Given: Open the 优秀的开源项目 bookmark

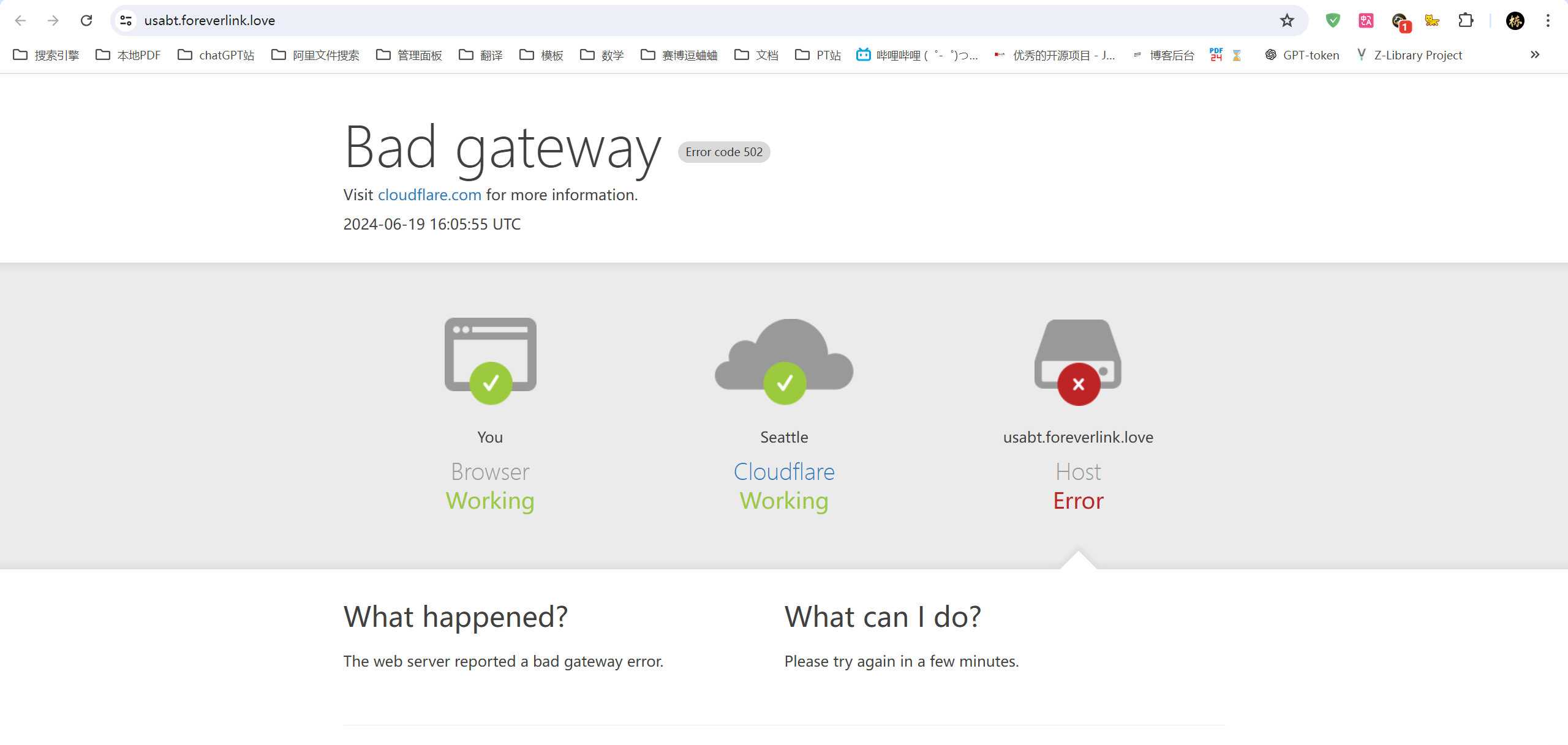Looking at the screenshot, I should (x=1054, y=55).
